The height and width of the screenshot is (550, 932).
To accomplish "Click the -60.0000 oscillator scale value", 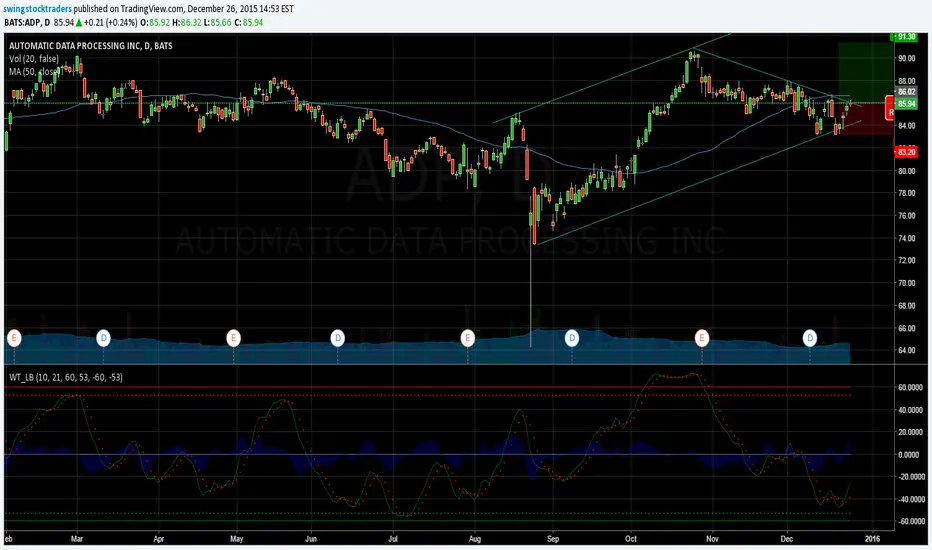I will tap(910, 521).
